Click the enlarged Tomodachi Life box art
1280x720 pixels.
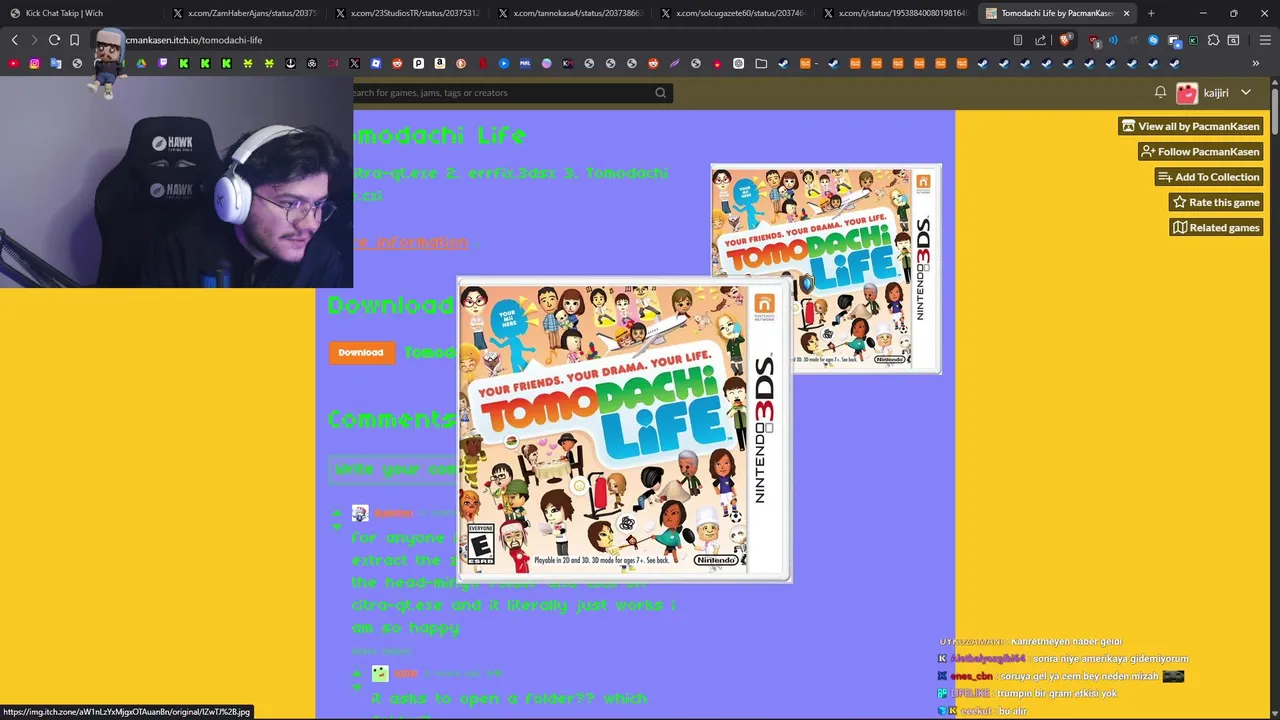tap(624, 430)
